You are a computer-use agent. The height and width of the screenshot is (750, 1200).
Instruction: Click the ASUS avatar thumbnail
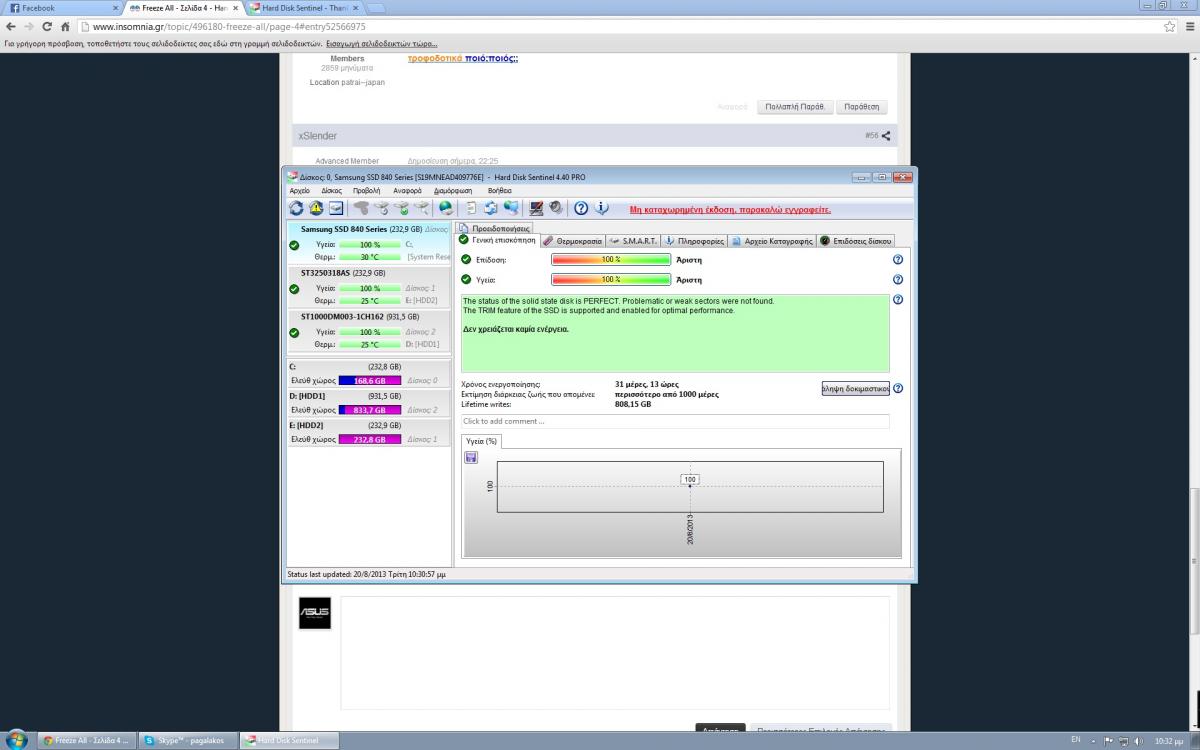315,614
